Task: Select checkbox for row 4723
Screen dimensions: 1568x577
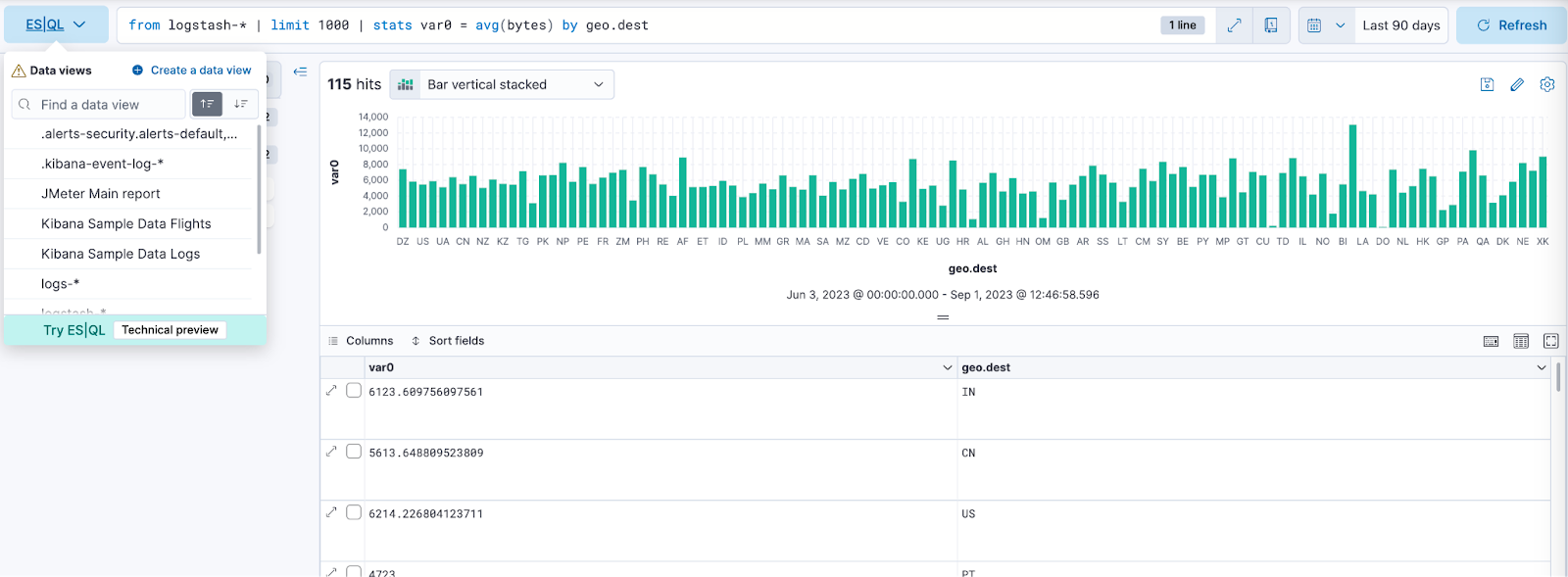Action: (354, 571)
